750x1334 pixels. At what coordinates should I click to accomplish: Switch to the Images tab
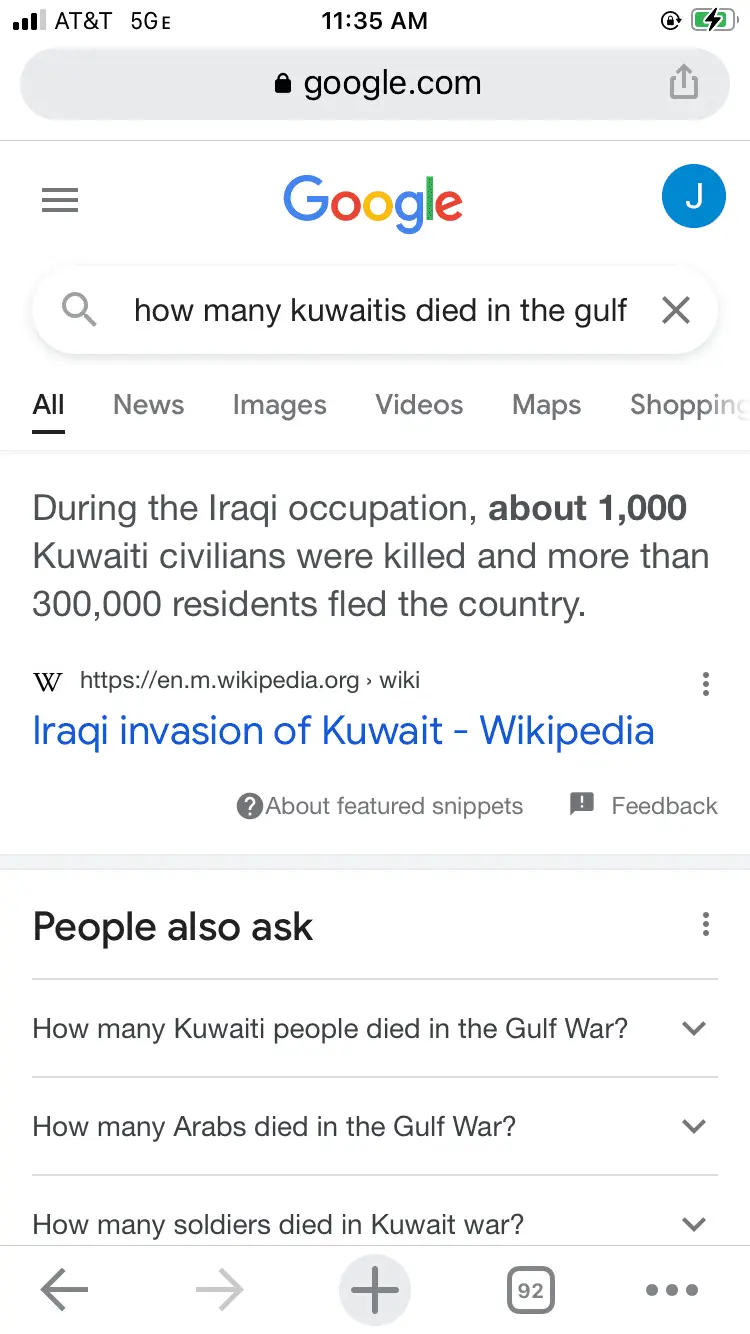tap(279, 405)
